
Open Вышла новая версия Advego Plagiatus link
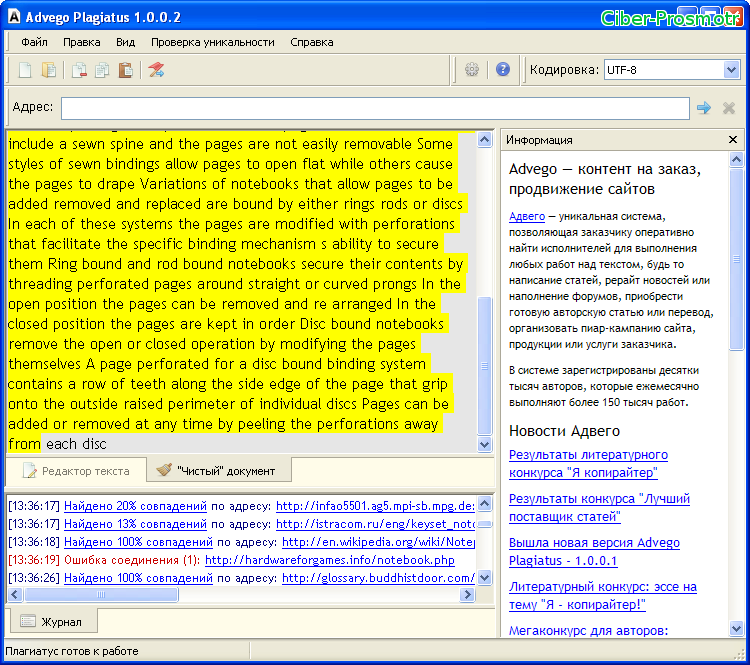coord(594,552)
